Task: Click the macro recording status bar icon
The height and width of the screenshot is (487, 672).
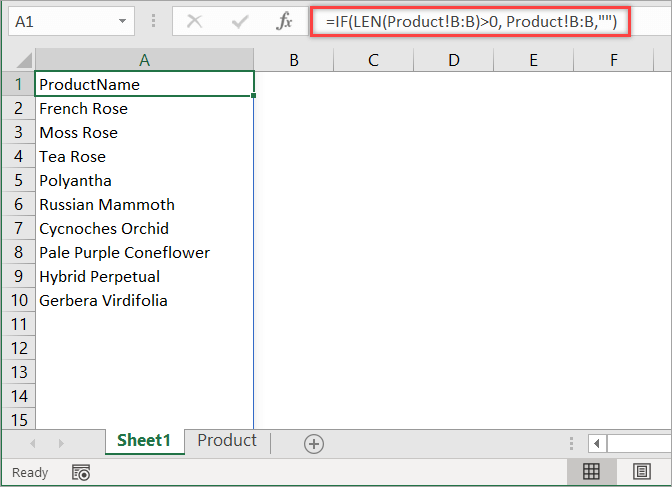Action: (x=81, y=472)
